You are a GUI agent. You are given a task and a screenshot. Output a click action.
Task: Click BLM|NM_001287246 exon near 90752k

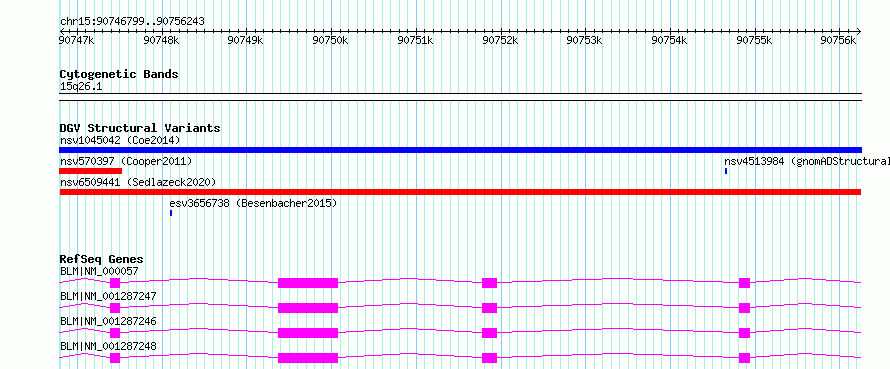coord(489,333)
